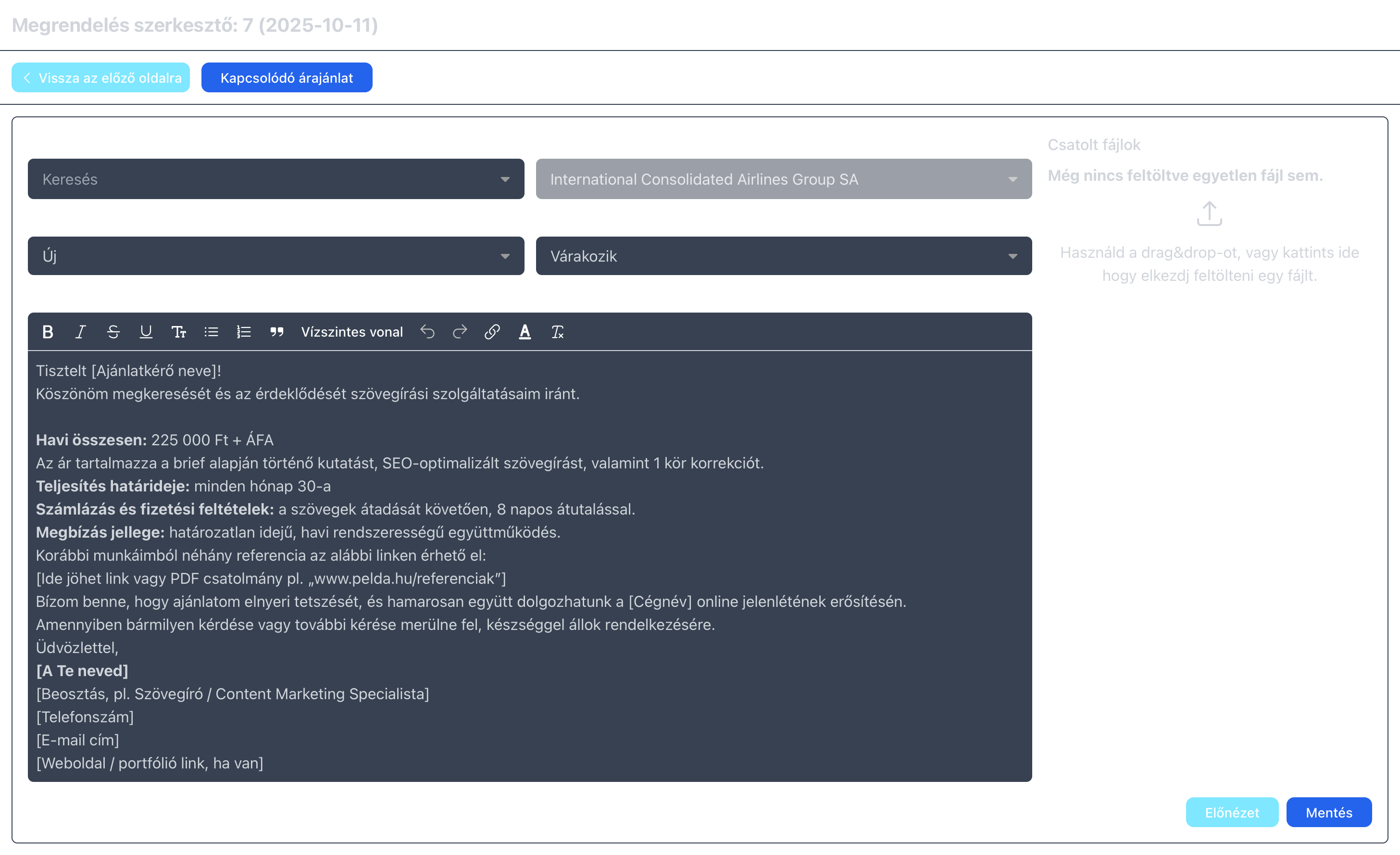The width and height of the screenshot is (1400, 855).
Task: Undo the last edit
Action: pos(427,332)
